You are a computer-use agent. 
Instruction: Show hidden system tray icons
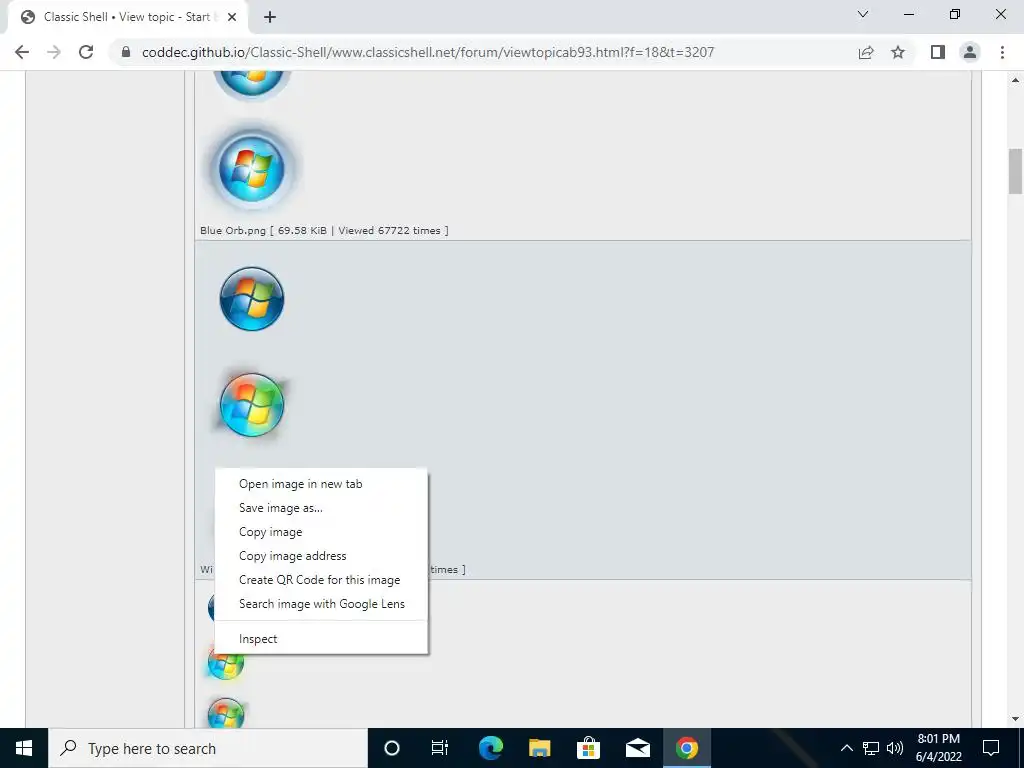846,748
